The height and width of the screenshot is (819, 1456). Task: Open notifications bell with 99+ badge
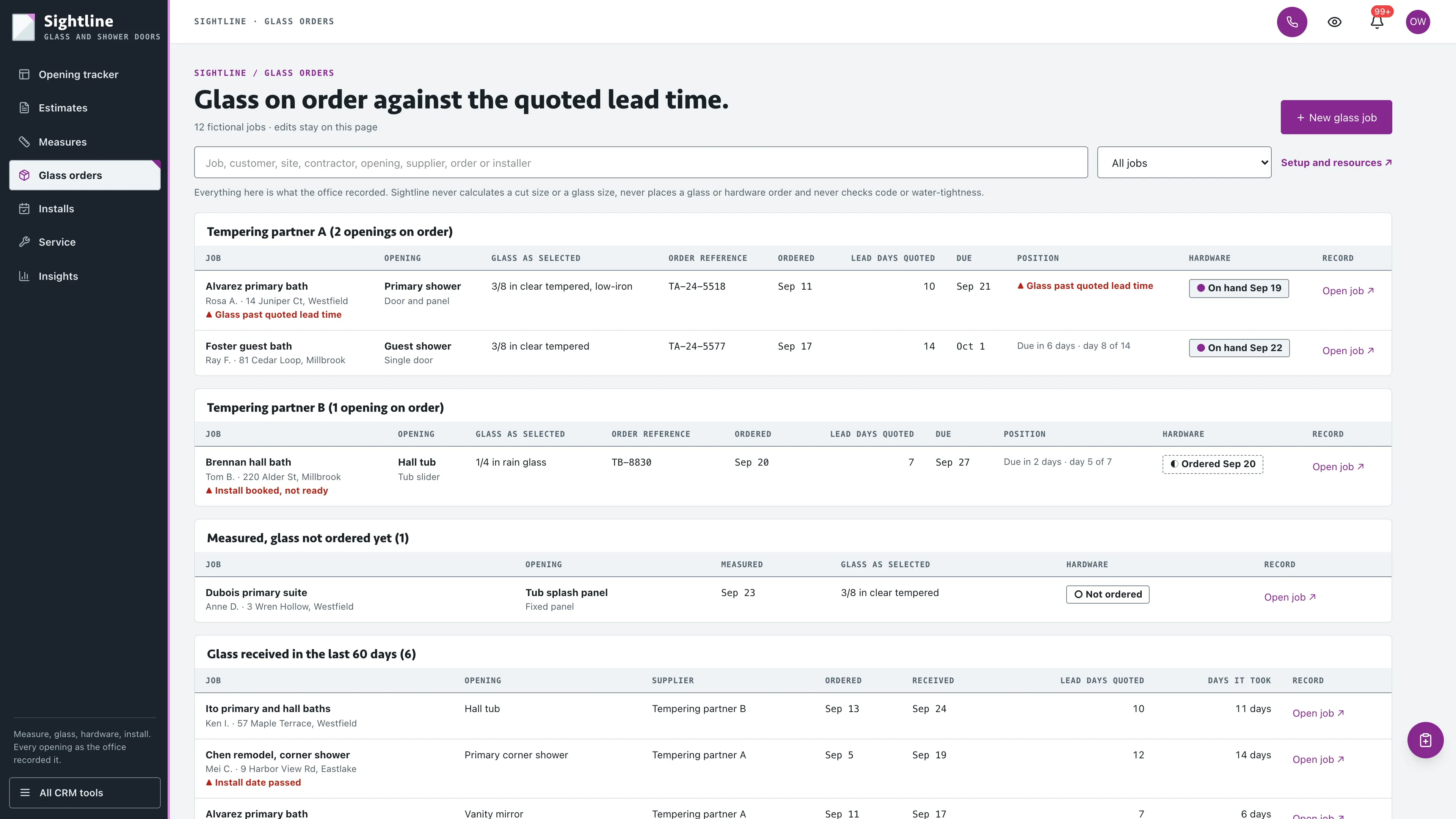[x=1377, y=22]
